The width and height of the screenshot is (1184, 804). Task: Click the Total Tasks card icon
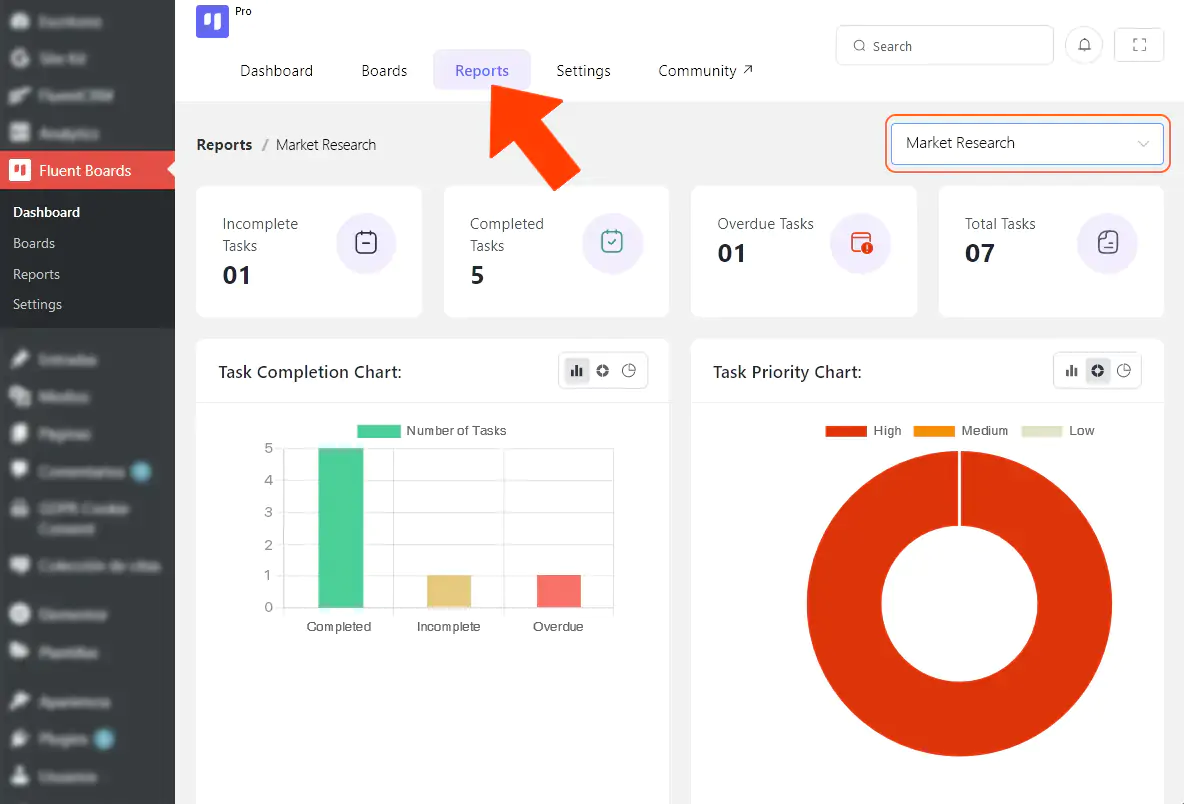(1108, 243)
